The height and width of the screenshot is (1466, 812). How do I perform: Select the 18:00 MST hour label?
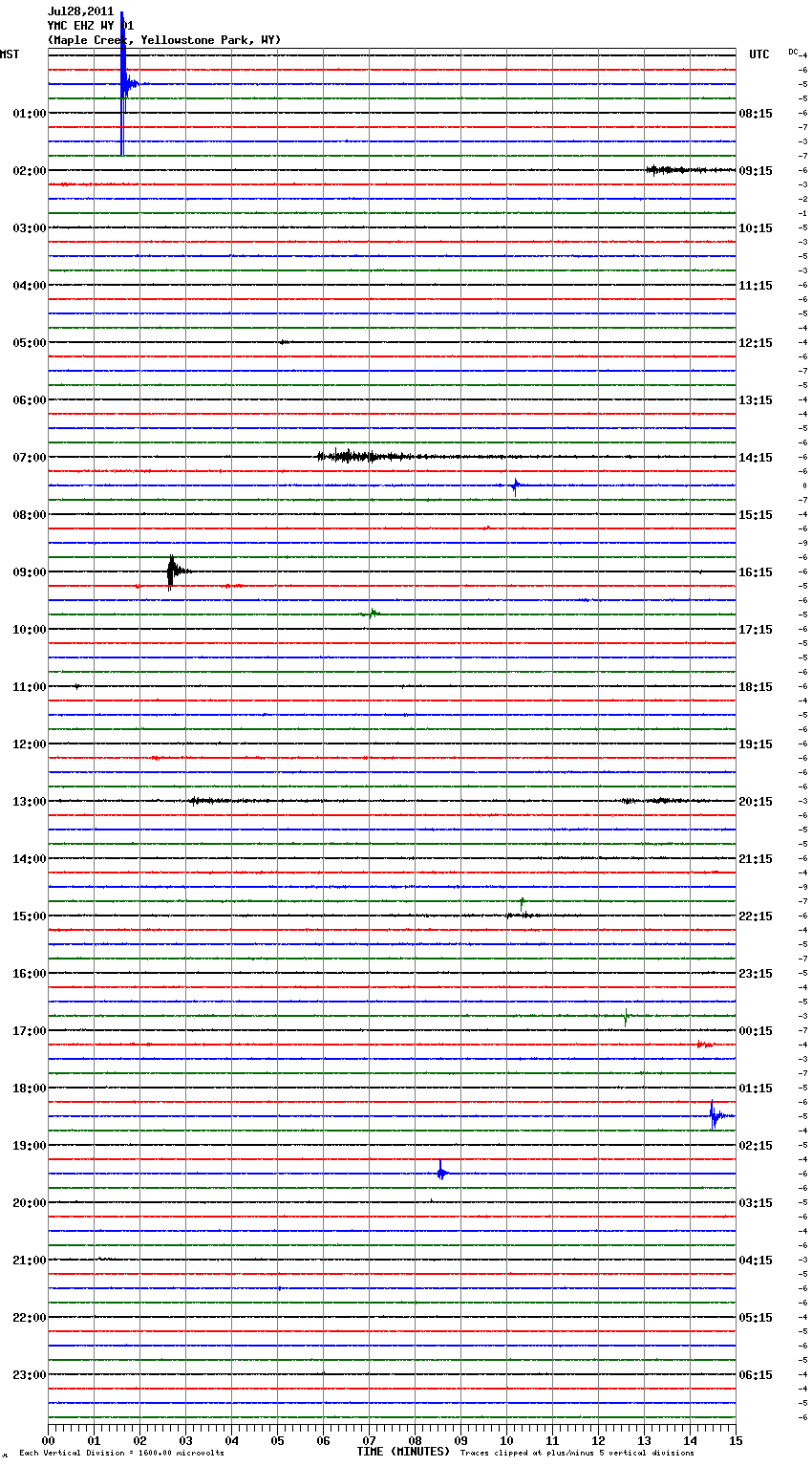pos(29,1088)
